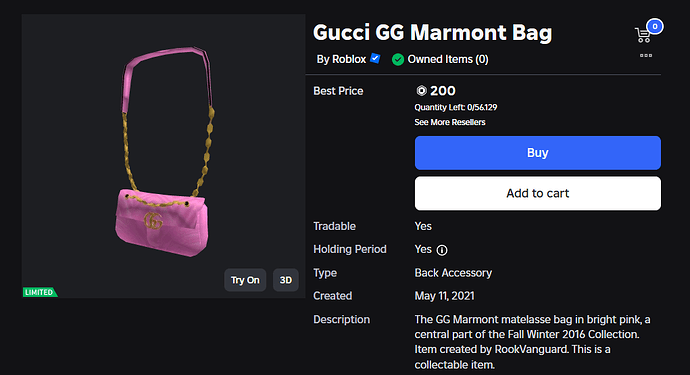
Task: Click the pink Gucci bag preview image
Action: click(x=165, y=152)
